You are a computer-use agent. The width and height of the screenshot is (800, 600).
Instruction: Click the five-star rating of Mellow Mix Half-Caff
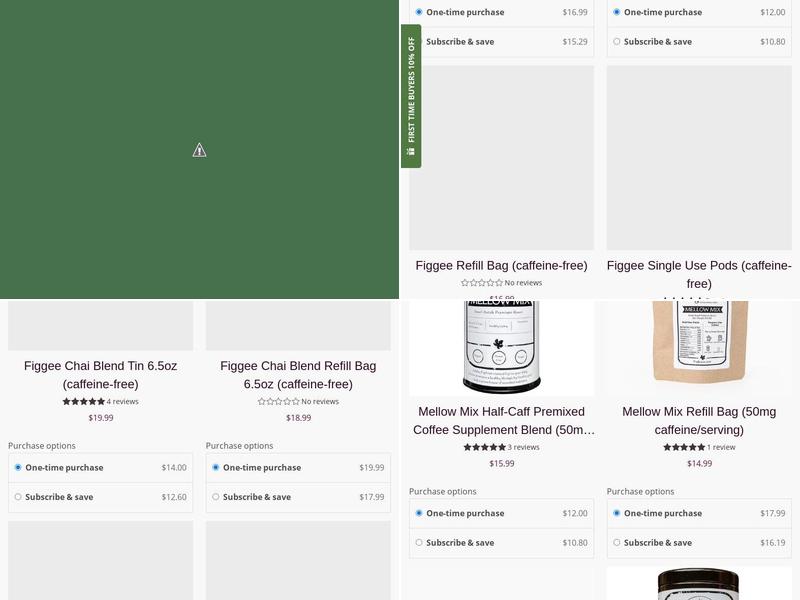tap(485, 447)
